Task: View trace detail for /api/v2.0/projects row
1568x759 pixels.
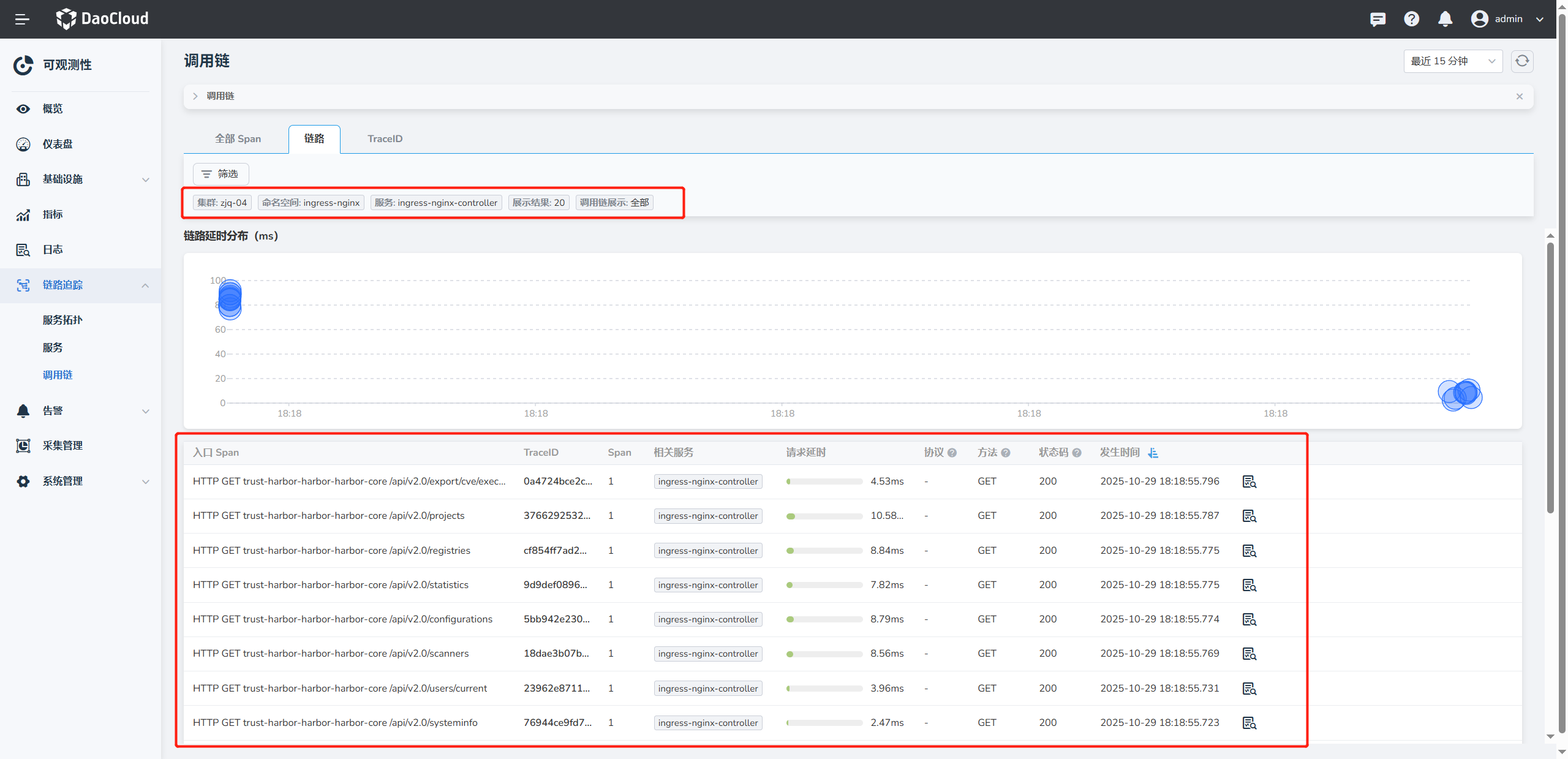Action: (1249, 515)
